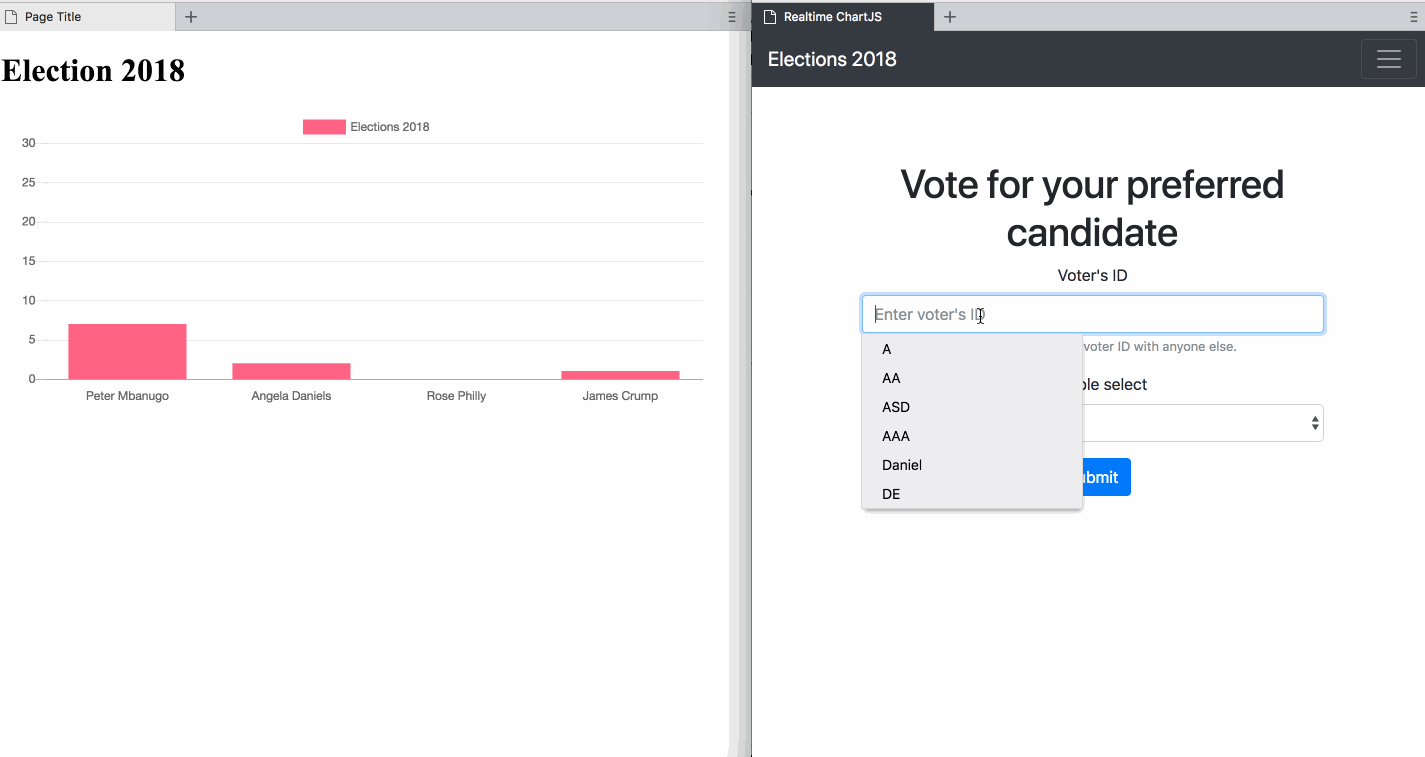This screenshot has width=1425, height=757.
Task: Click the Angela Daniels bar in chart
Action: (x=291, y=371)
